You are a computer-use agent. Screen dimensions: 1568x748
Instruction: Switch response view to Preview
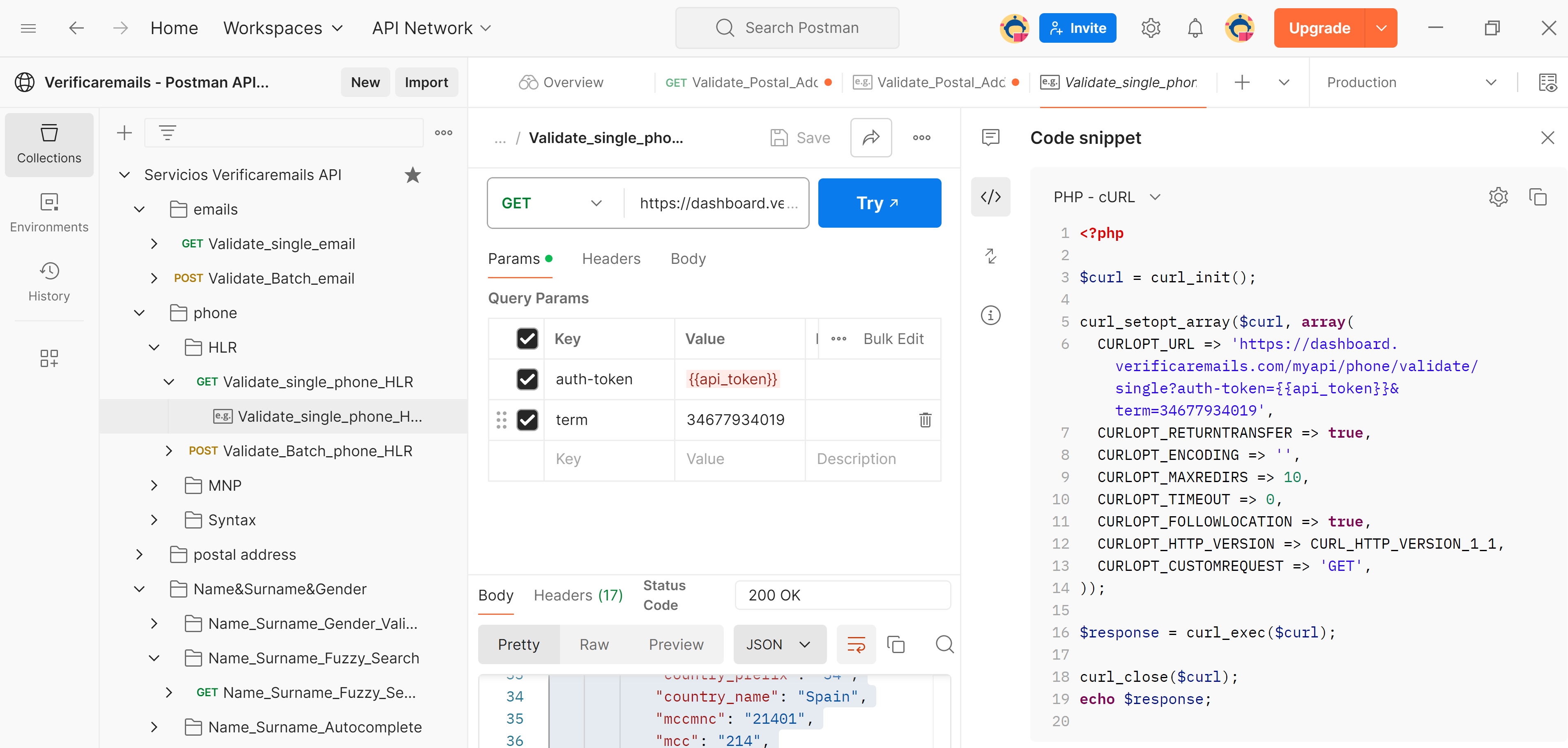[676, 644]
